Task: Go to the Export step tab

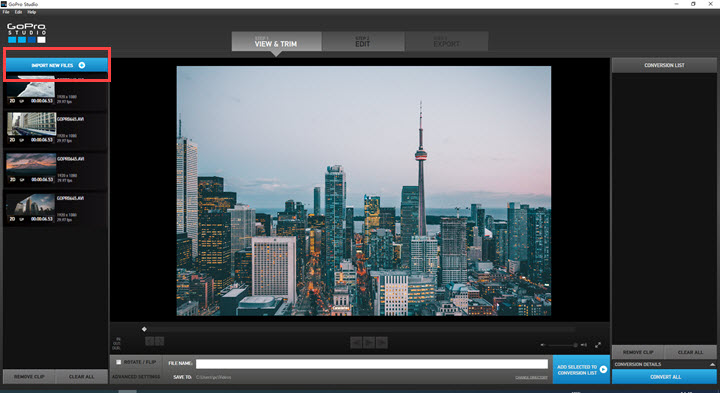Action: [x=447, y=42]
